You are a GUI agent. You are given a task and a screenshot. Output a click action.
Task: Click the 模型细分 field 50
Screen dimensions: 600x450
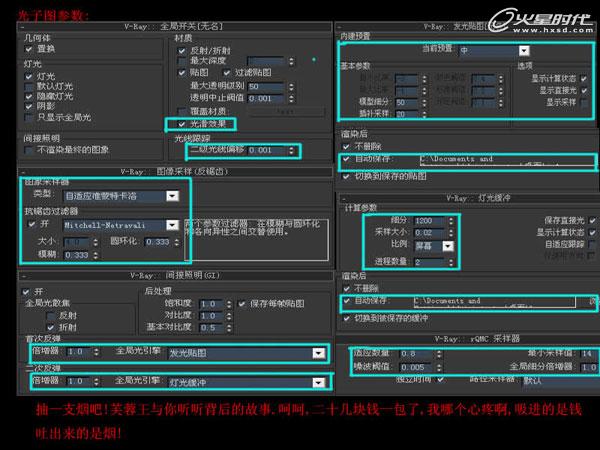[406, 103]
